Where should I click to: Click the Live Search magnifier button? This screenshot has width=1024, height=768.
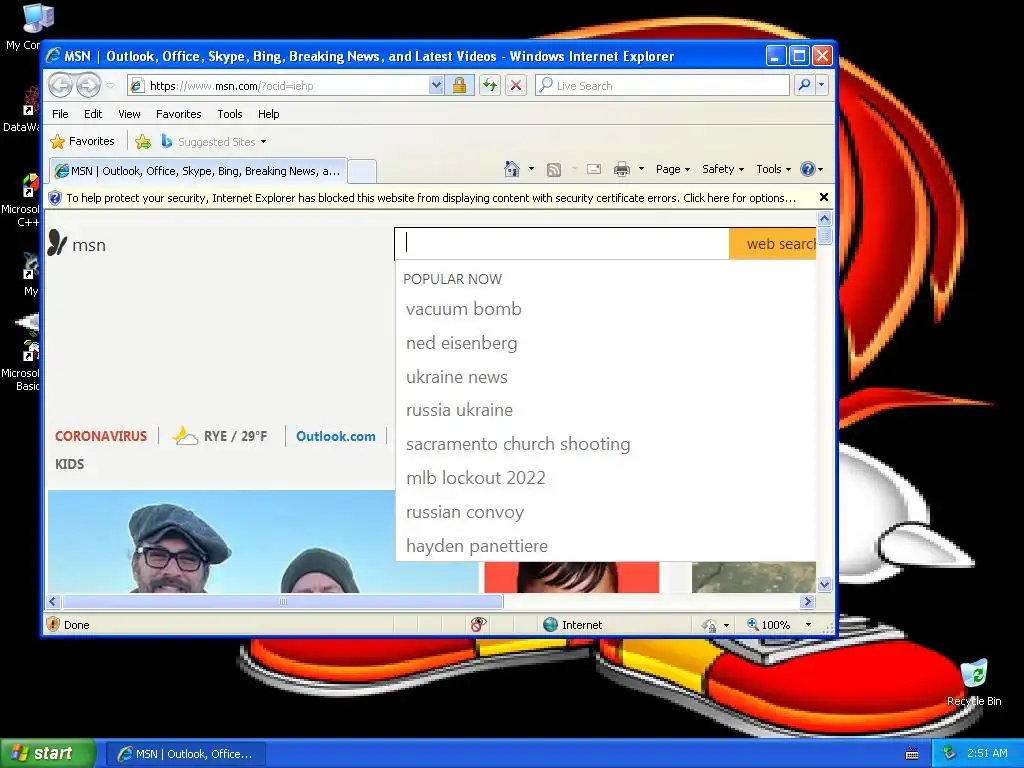[805, 85]
